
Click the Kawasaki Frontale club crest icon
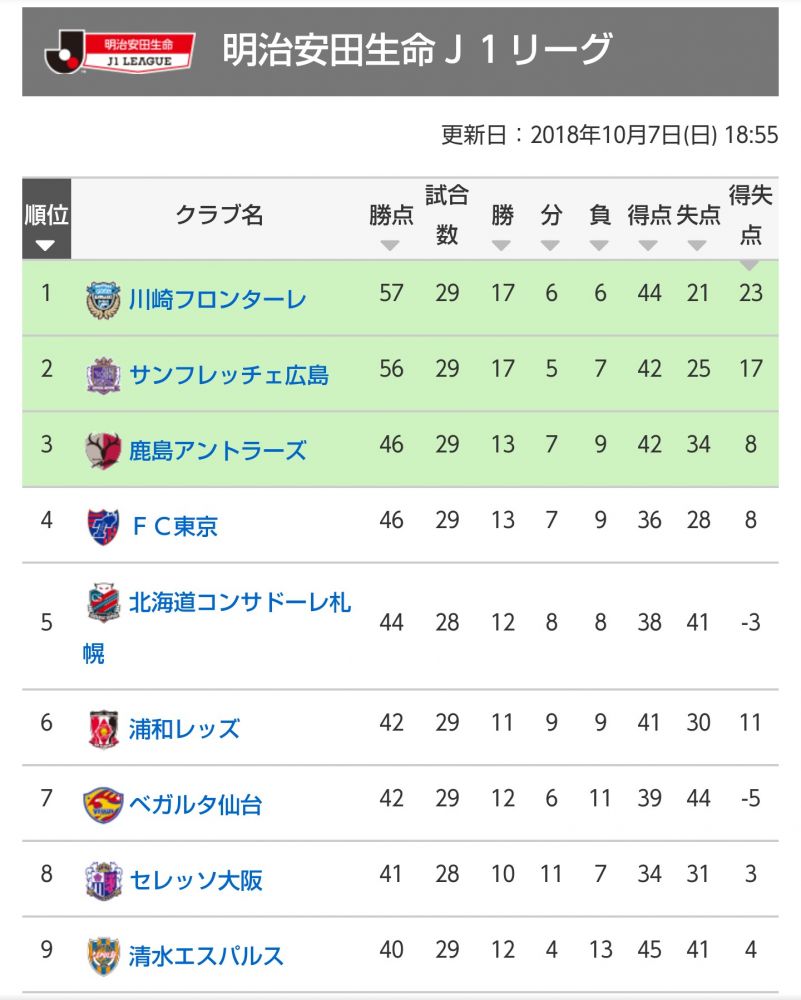(x=103, y=299)
